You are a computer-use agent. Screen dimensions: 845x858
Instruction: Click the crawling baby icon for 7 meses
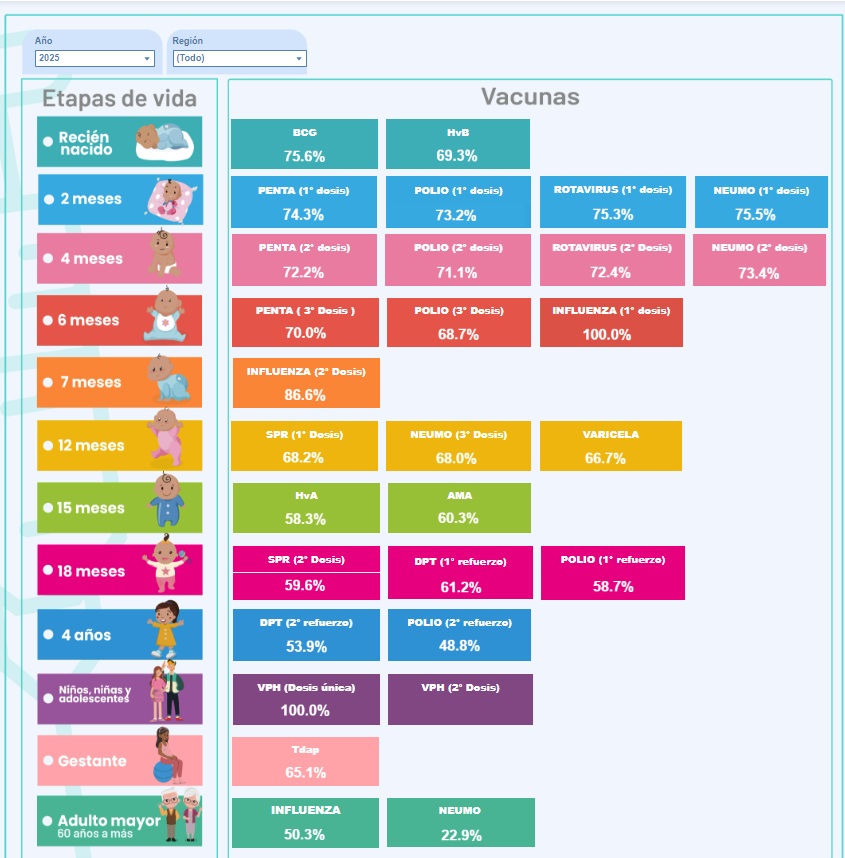169,379
